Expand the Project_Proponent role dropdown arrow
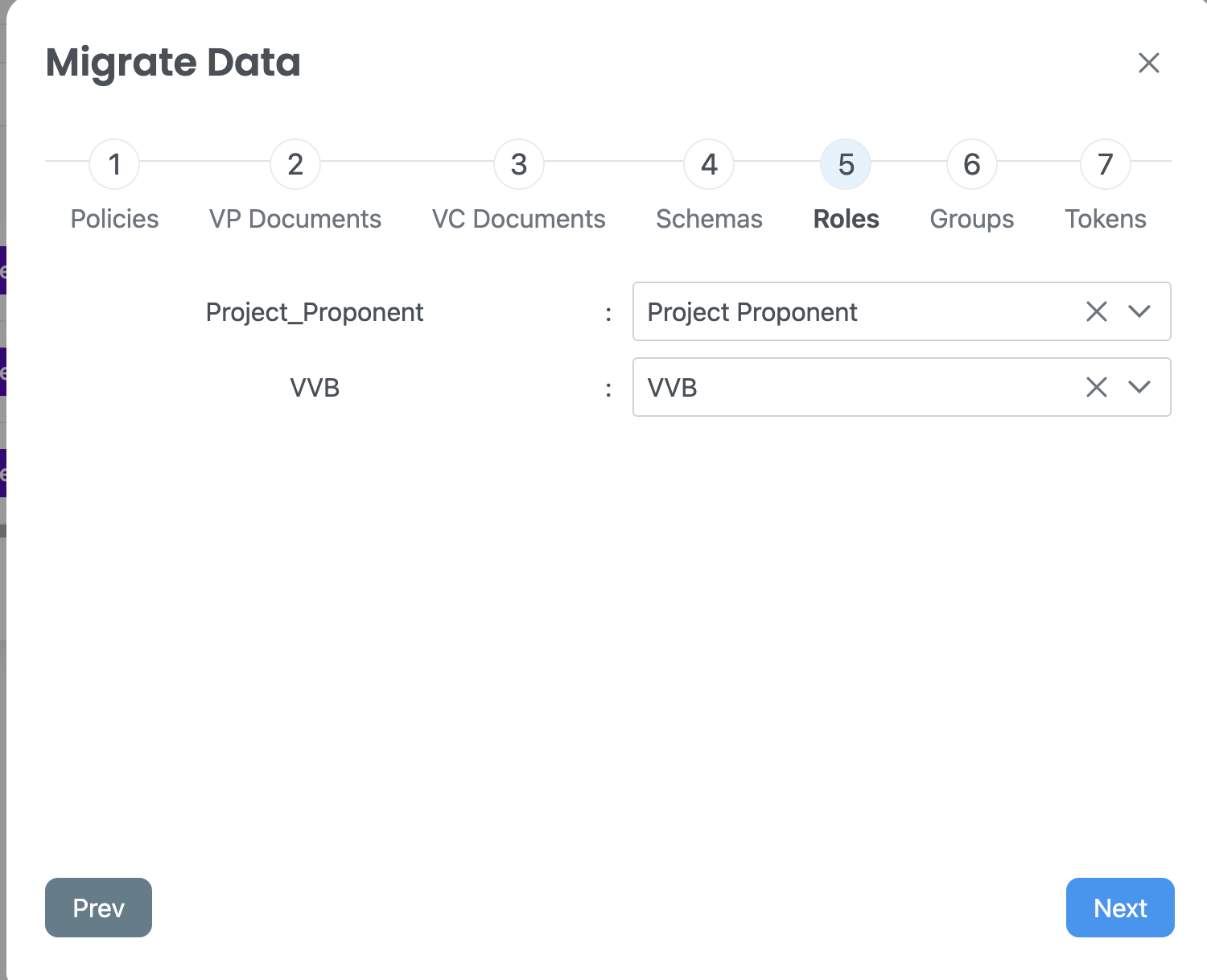The image size is (1207, 980). pos(1139,311)
